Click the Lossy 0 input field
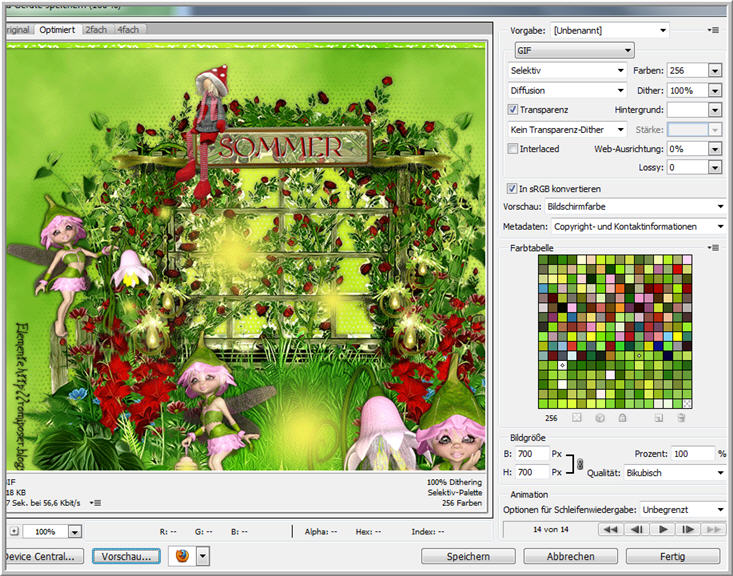This screenshot has width=733, height=576. [687, 167]
